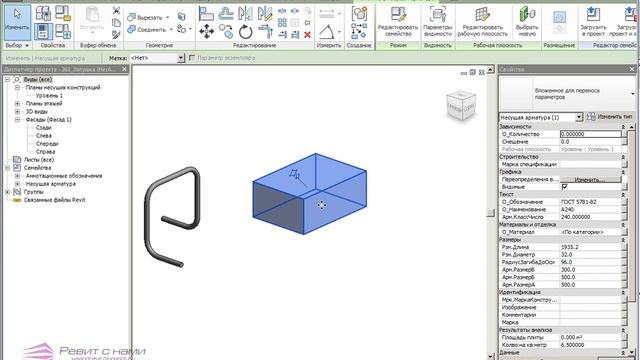Click the Copy to clipboard icon
The image size is (640, 360).
pyautogui.click(x=116, y=23)
